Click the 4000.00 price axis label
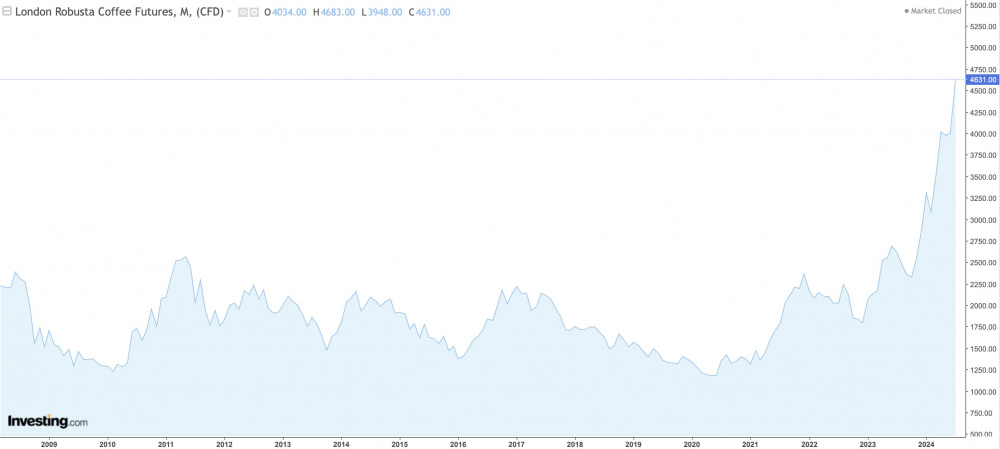Viewport: 1000px width, 449px height. [983, 134]
